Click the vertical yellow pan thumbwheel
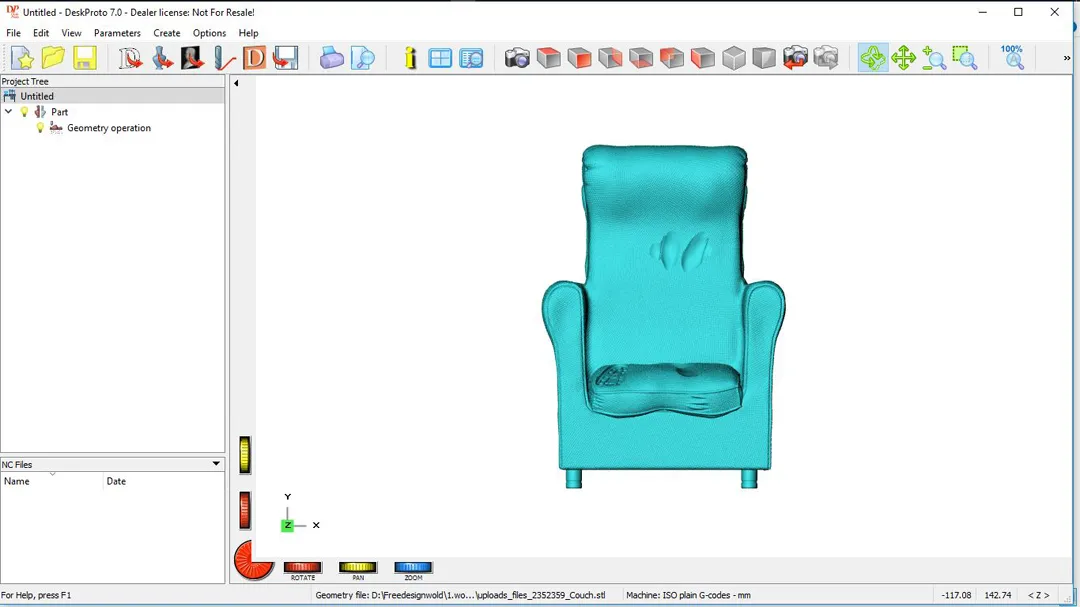 coord(245,455)
